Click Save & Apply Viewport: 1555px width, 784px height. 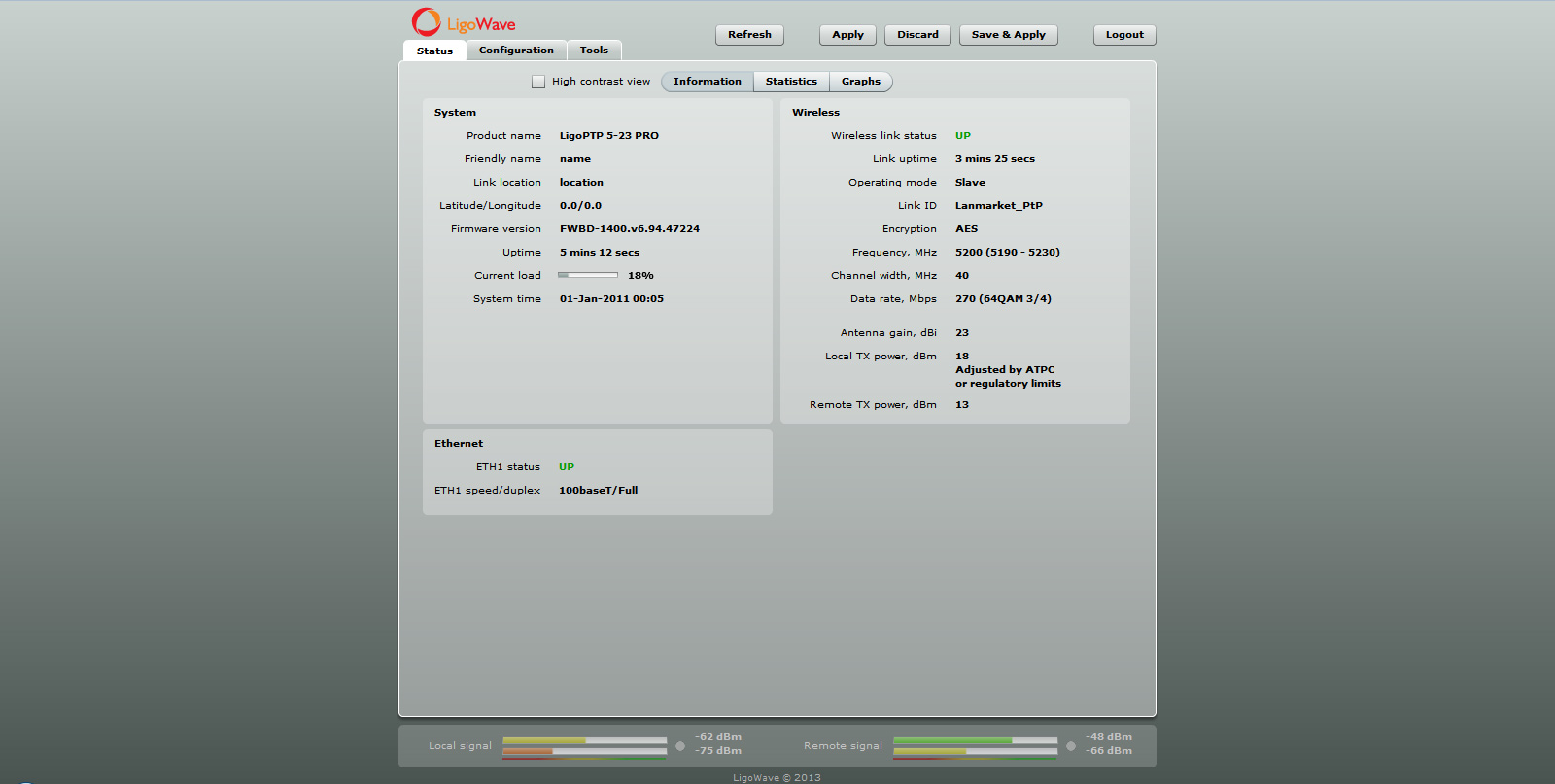(x=1008, y=35)
